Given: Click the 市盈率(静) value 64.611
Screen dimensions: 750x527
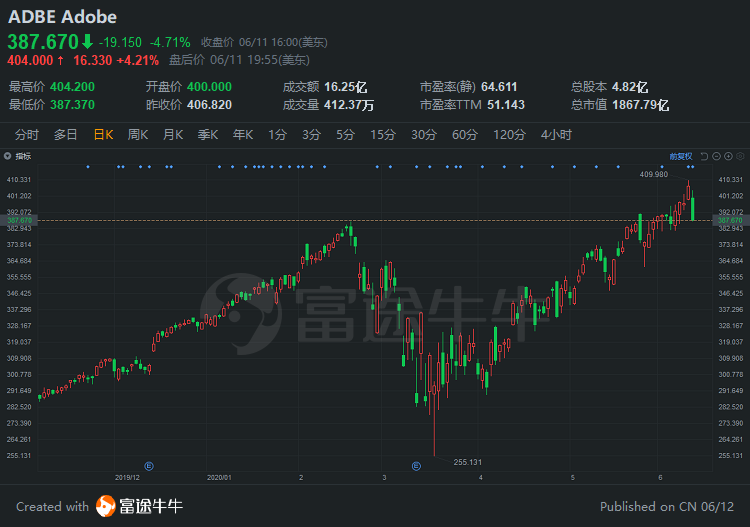Looking at the screenshot, I should point(499,87).
